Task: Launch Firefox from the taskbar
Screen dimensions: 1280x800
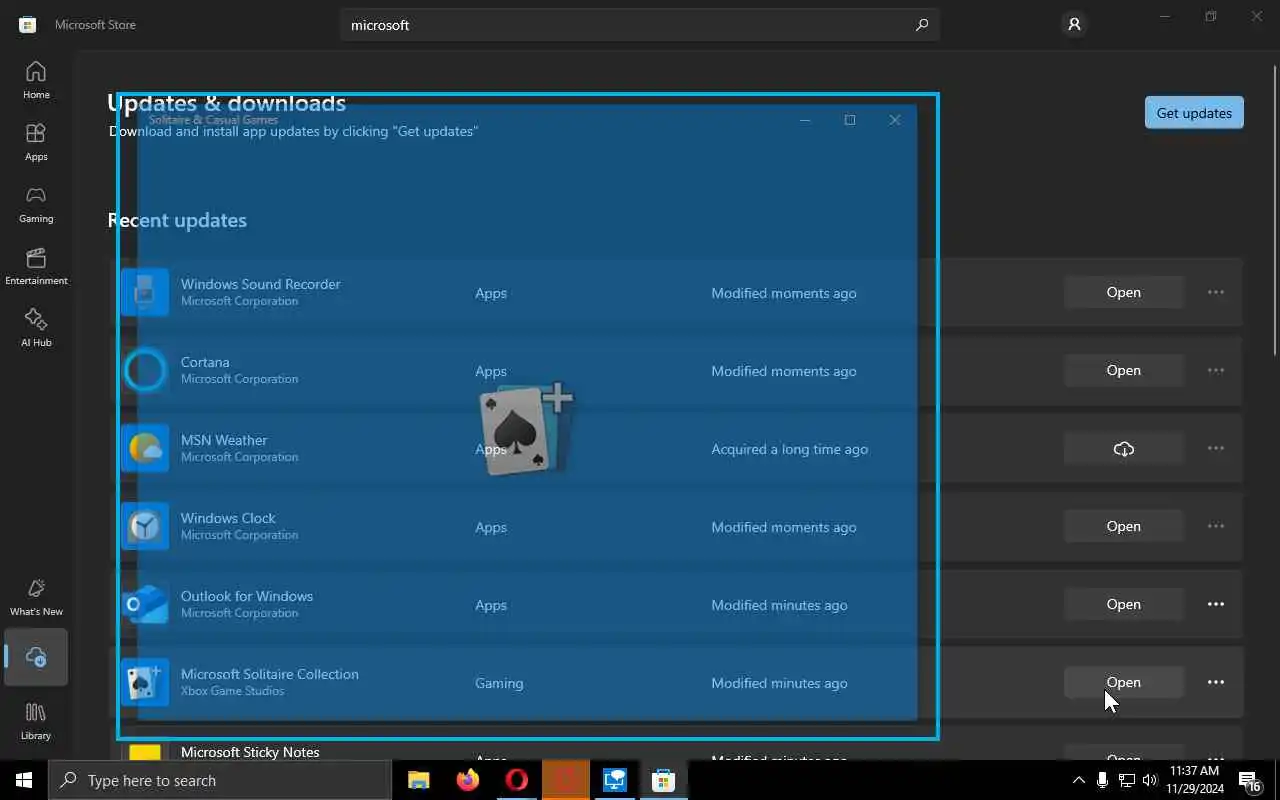Action: pyautogui.click(x=467, y=780)
